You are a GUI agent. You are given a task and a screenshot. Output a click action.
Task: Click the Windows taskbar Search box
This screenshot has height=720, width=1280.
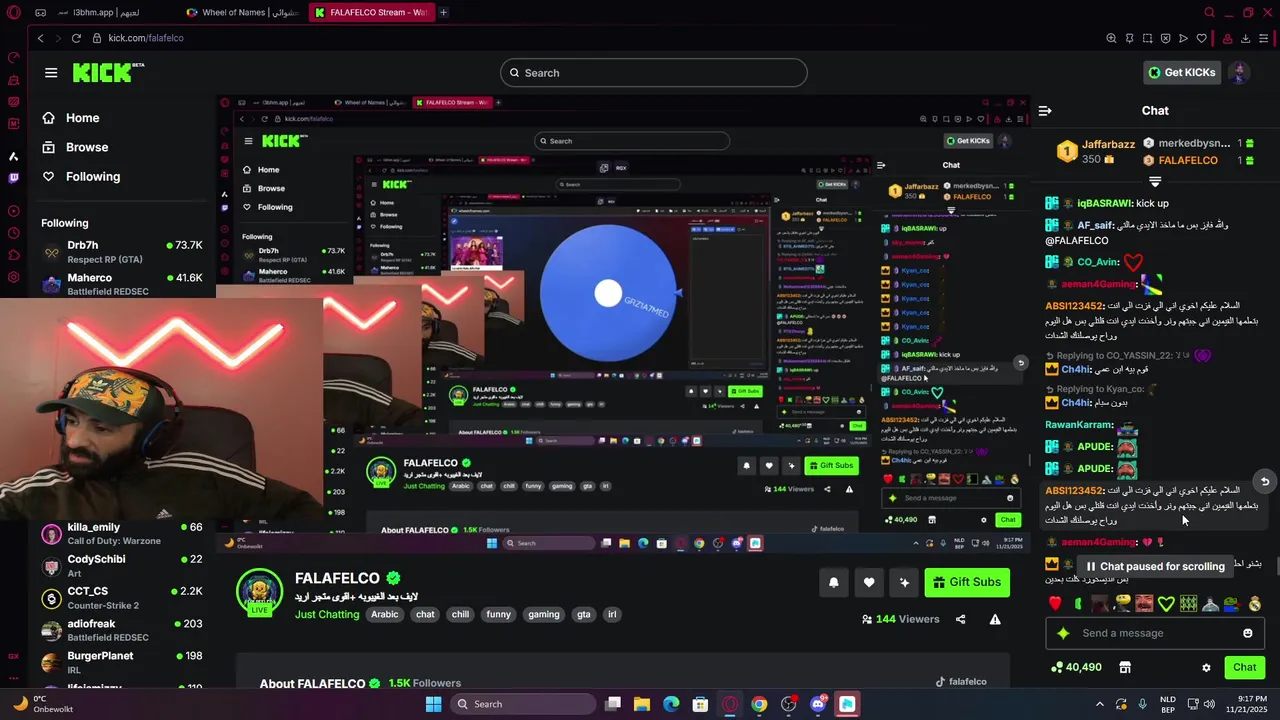coord(522,704)
